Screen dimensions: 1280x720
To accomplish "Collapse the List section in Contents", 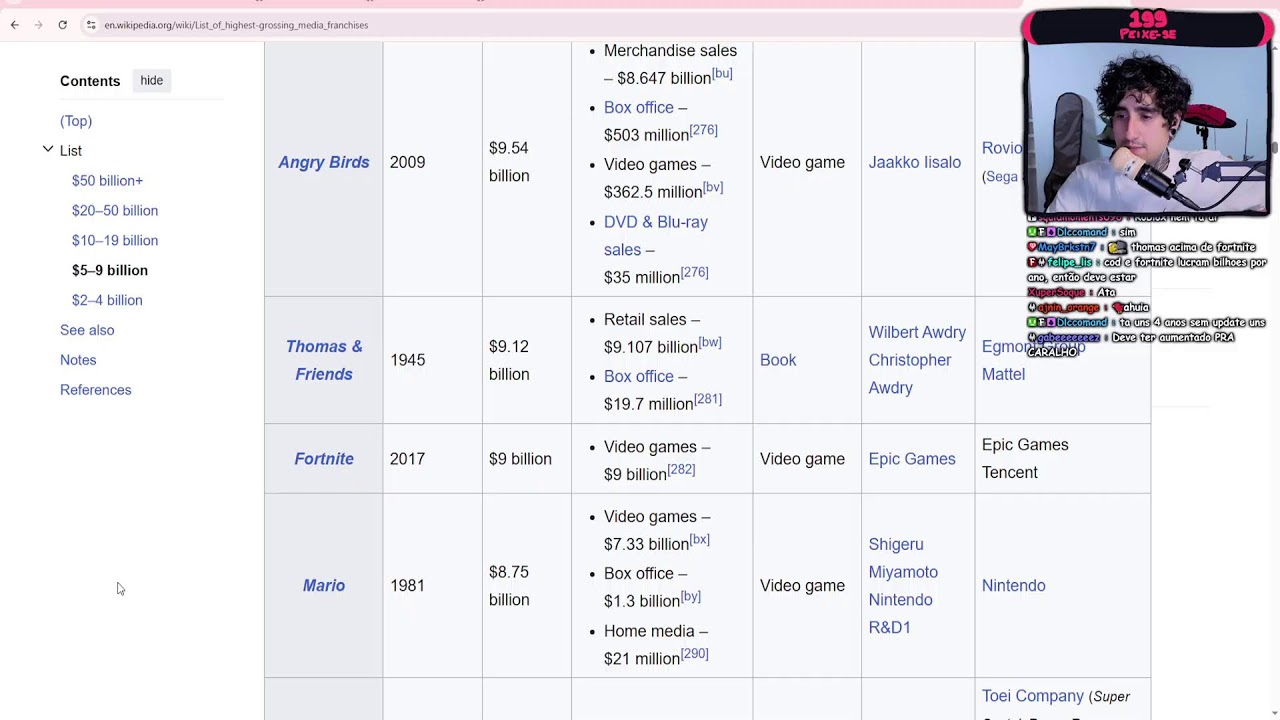I will pos(47,150).
